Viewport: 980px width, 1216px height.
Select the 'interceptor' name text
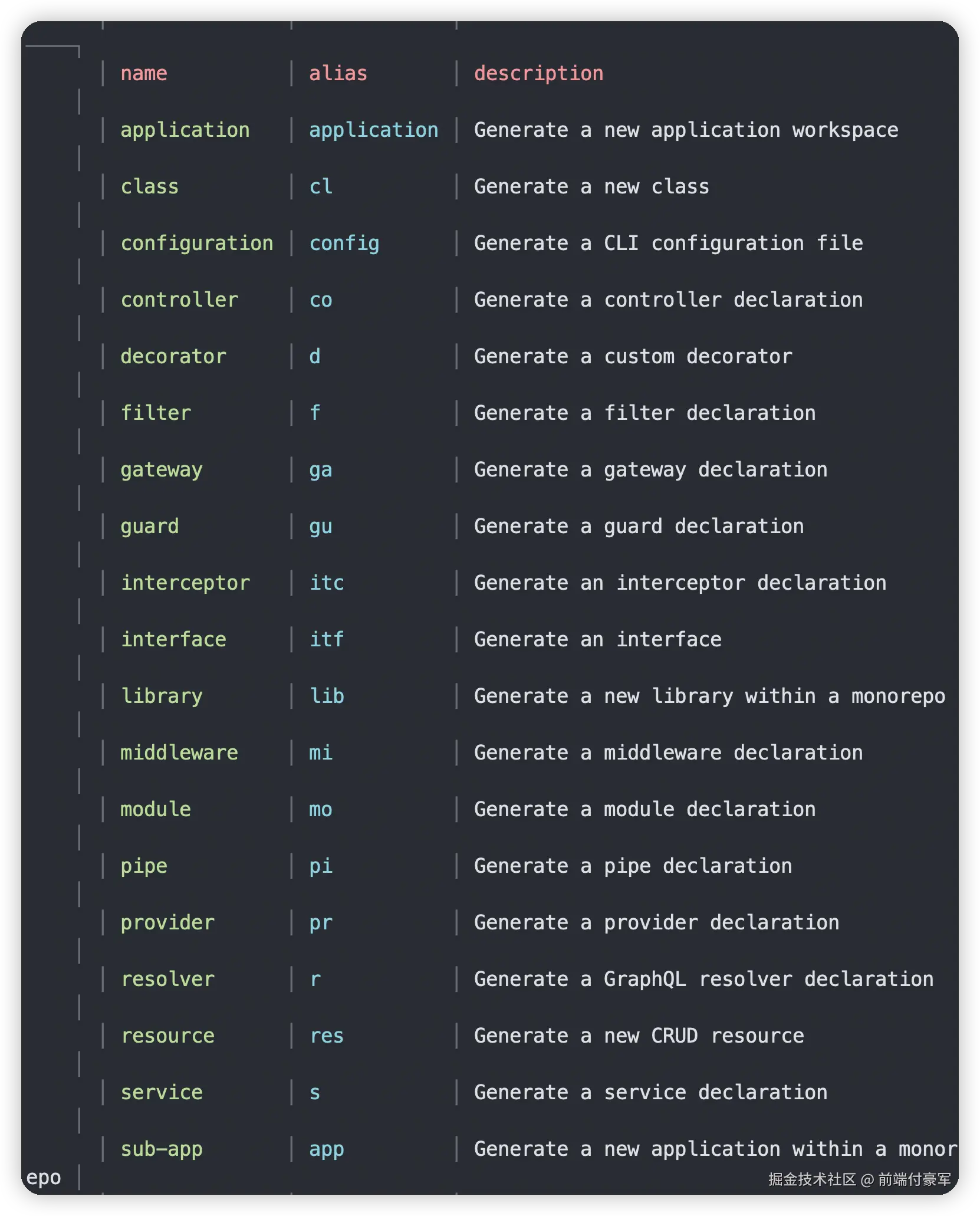(185, 583)
